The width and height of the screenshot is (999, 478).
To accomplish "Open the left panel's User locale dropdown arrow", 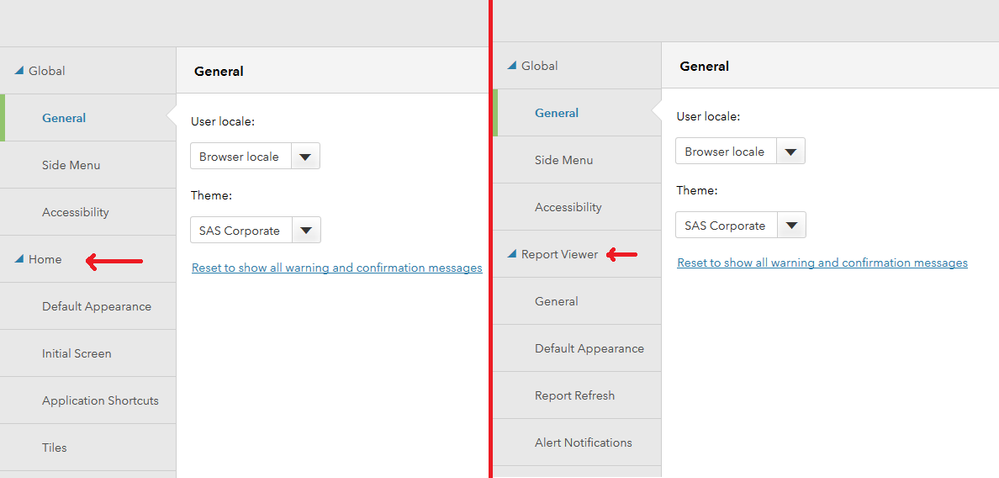I will [306, 157].
